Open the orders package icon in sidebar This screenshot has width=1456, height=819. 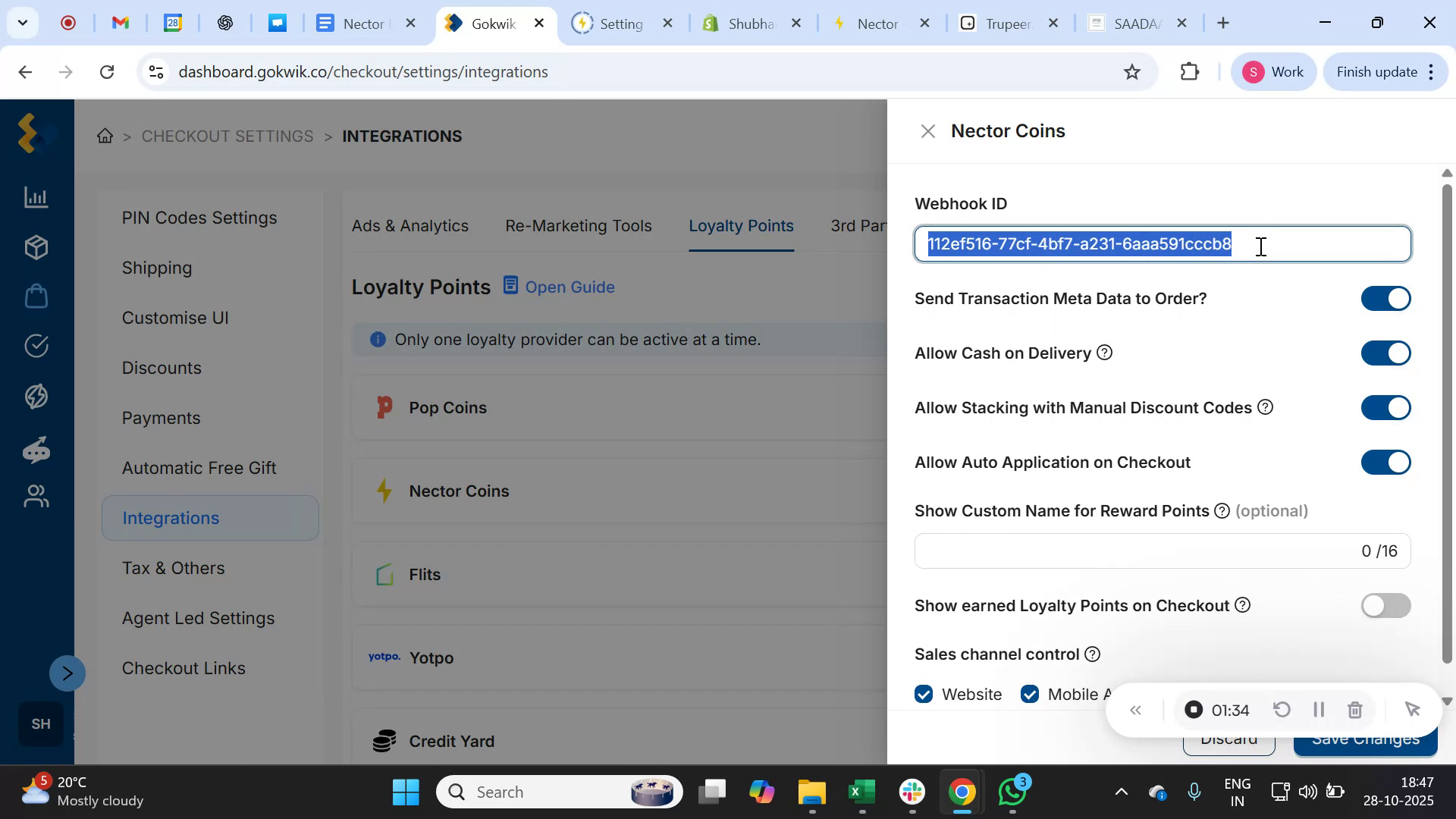tap(36, 246)
